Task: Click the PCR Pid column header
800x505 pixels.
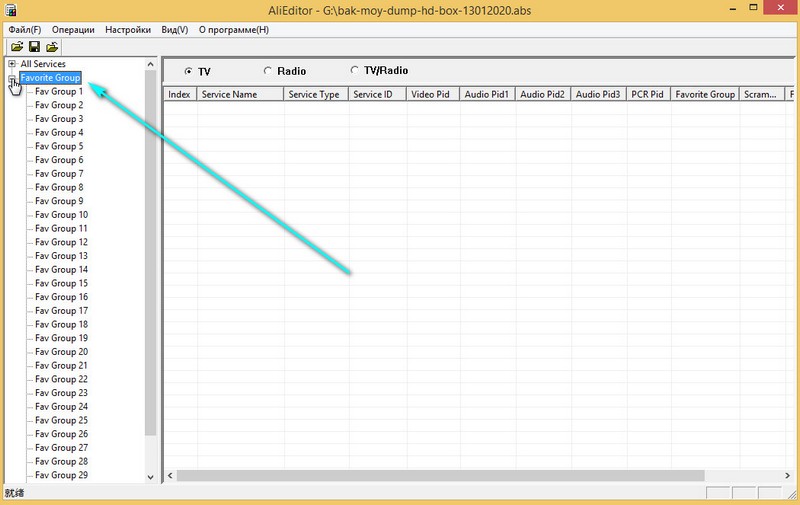Action: click(648, 94)
